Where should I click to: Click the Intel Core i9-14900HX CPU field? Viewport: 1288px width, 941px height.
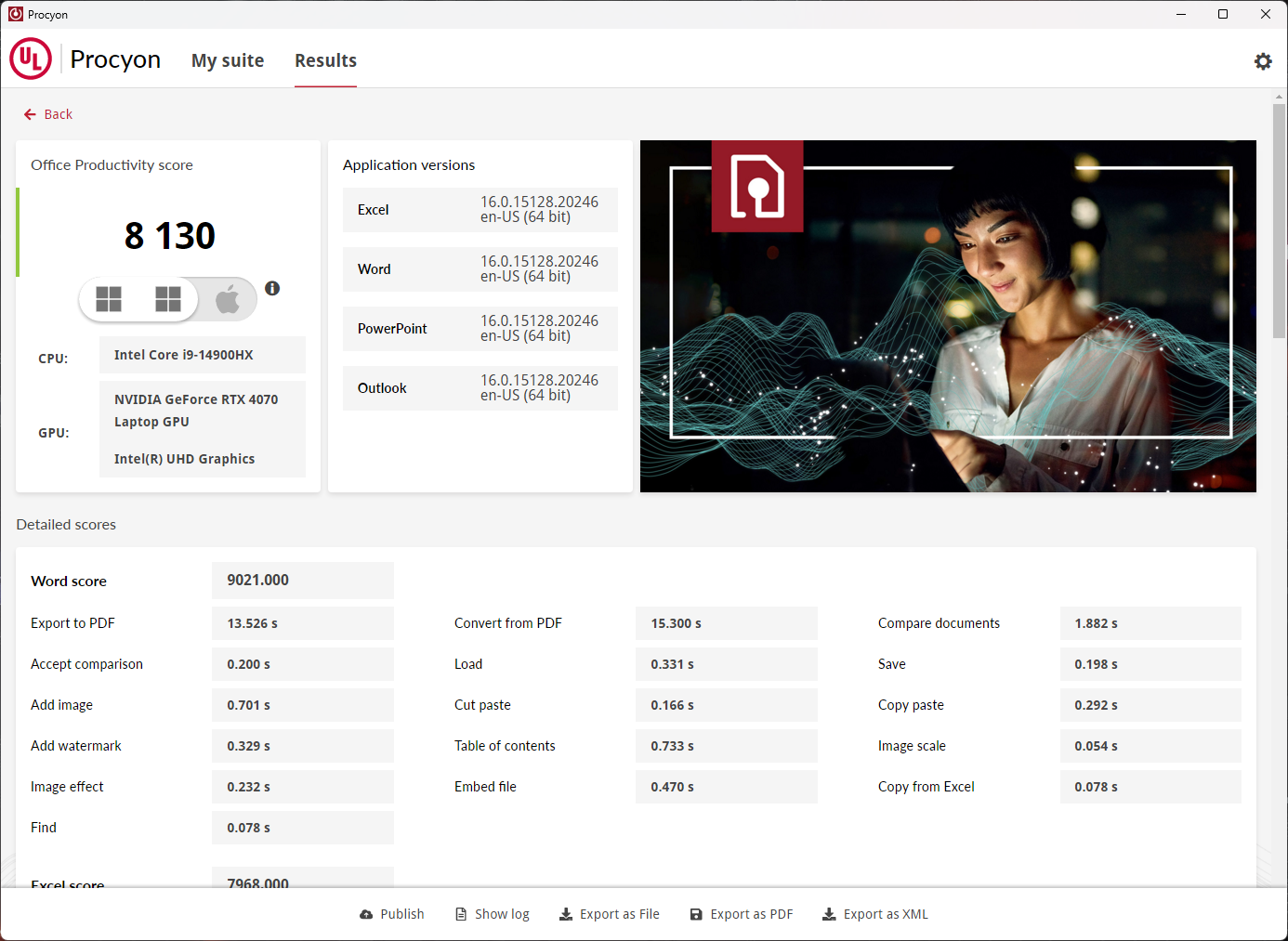point(203,355)
